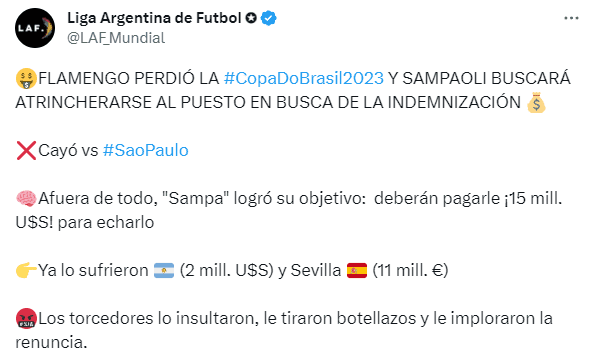The image size is (593, 360).
Task: Click the money bag emoji
Action: [536, 103]
